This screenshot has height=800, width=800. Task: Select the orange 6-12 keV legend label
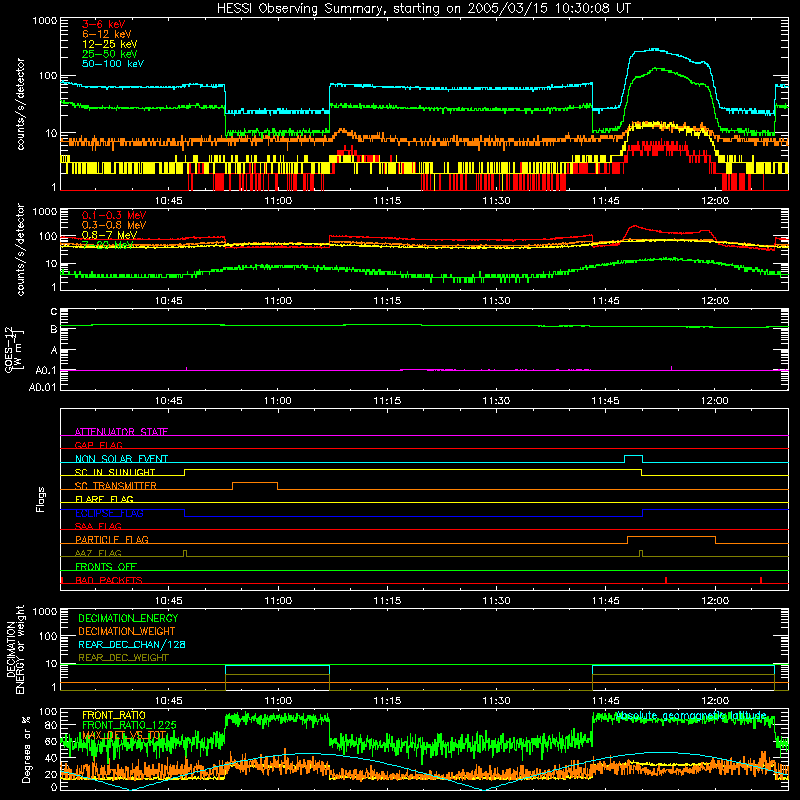click(x=107, y=34)
